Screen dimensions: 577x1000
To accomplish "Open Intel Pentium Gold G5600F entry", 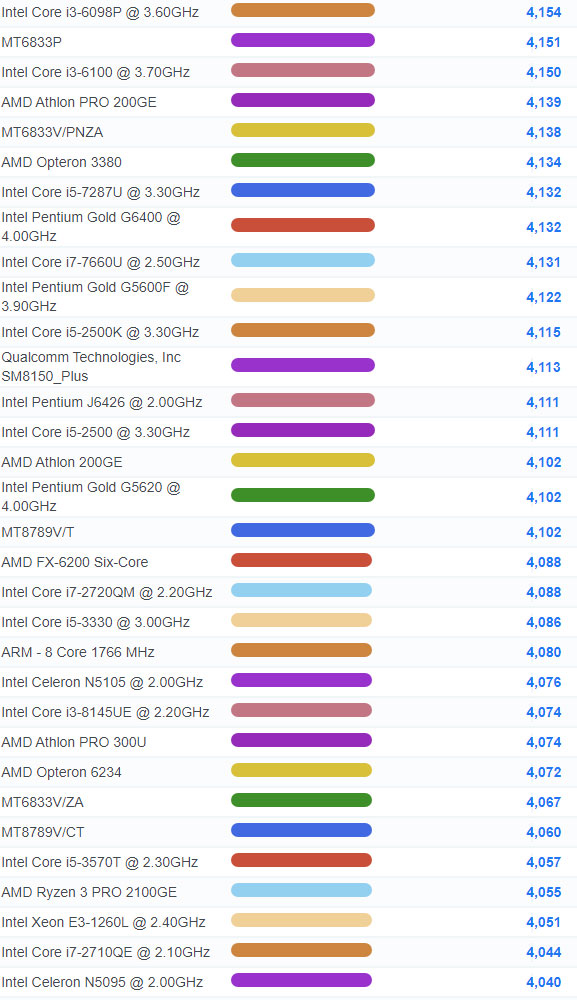I will click(x=96, y=297).
